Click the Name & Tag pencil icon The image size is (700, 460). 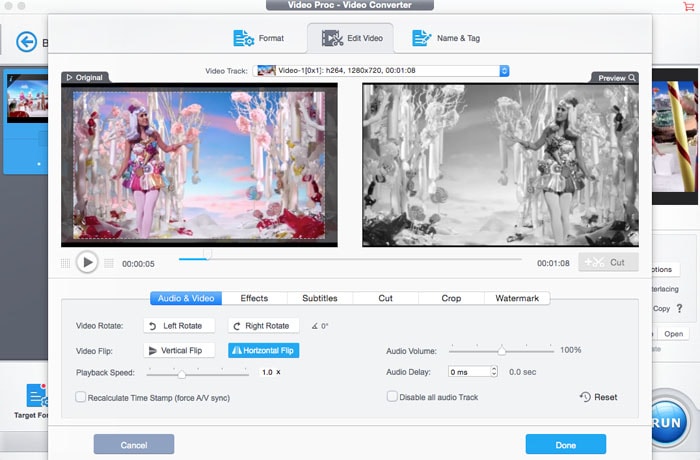click(421, 38)
